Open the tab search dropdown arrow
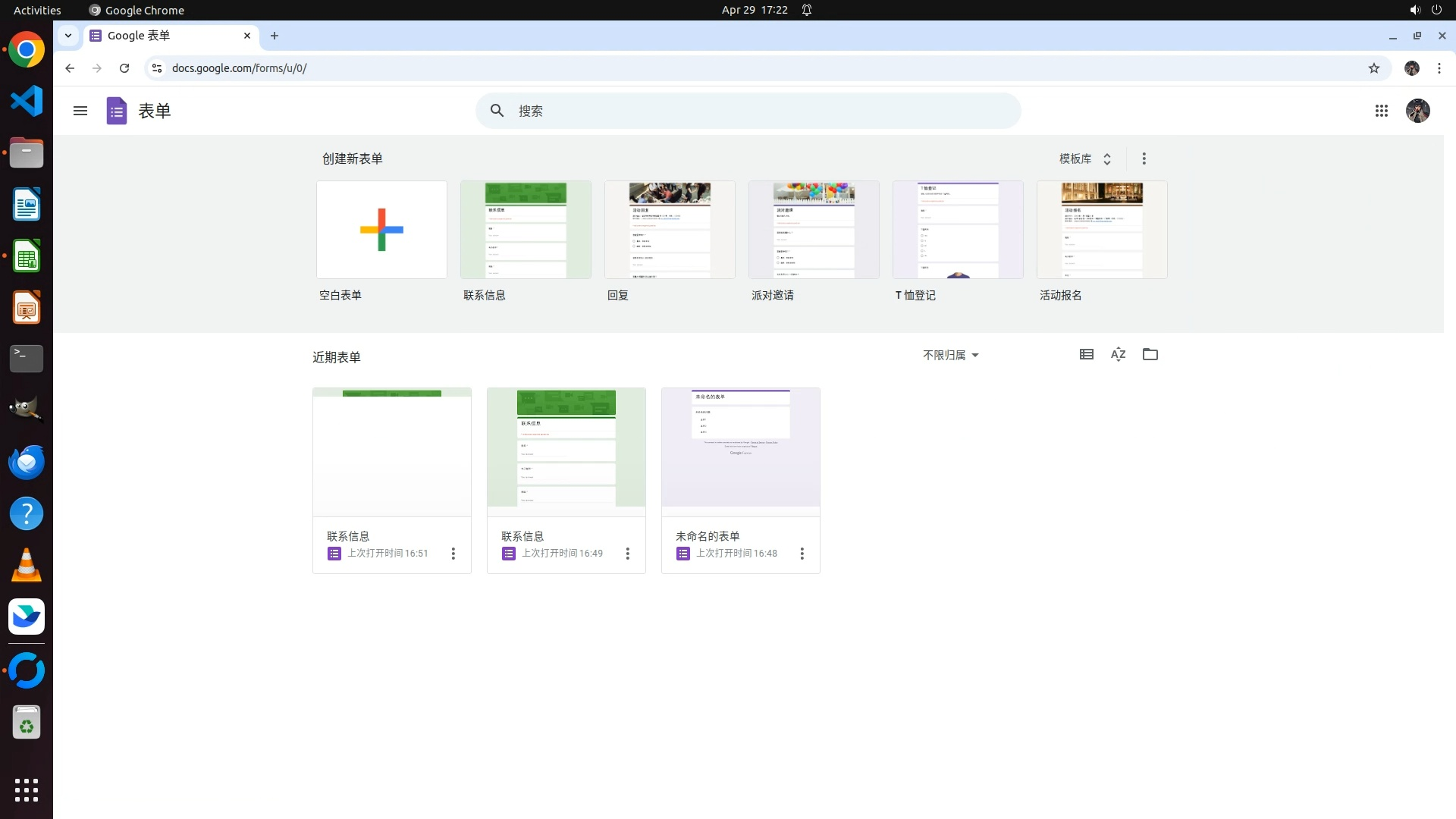Viewport: 1456px width, 819px height. (68, 36)
